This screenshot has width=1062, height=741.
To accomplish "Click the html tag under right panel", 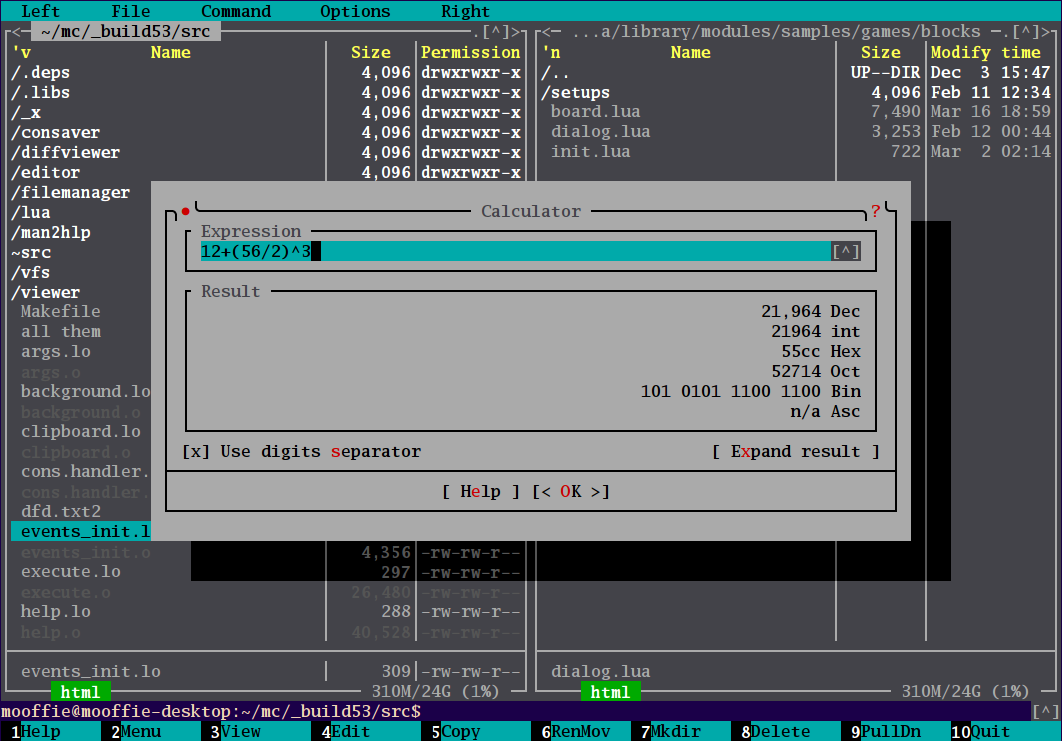I will tap(610, 692).
